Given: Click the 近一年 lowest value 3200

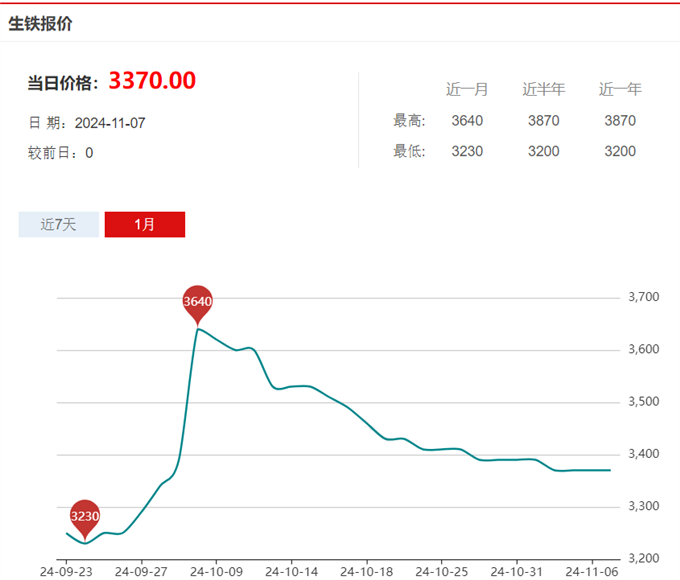Looking at the screenshot, I should (620, 152).
